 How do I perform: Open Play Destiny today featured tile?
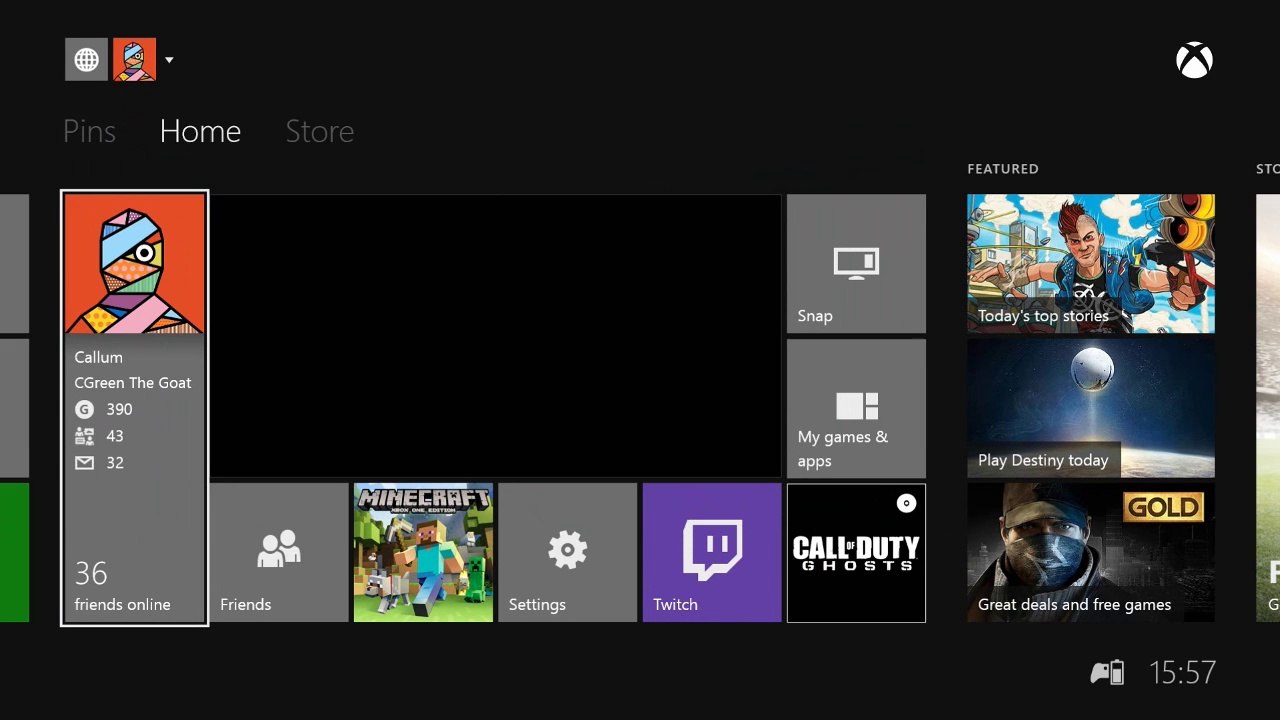pos(1091,408)
